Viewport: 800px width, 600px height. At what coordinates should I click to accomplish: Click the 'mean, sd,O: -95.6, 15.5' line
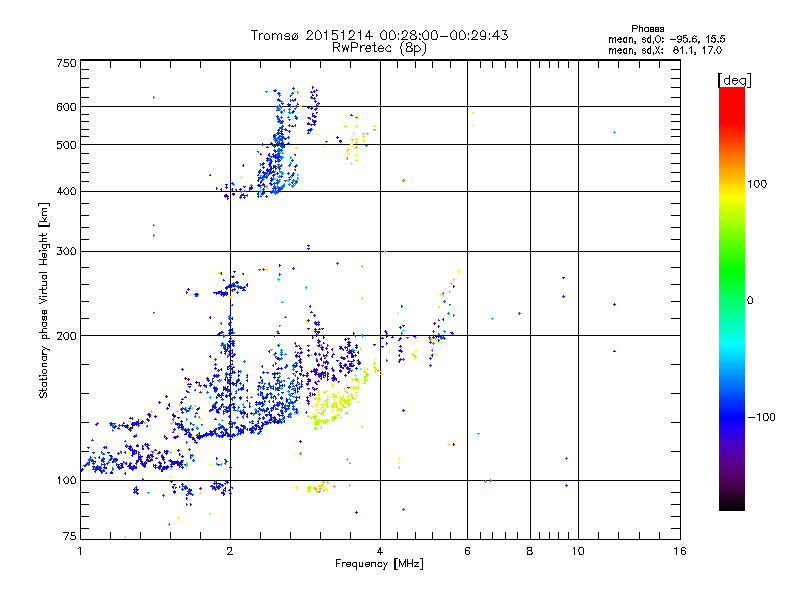pyautogui.click(x=666, y=39)
